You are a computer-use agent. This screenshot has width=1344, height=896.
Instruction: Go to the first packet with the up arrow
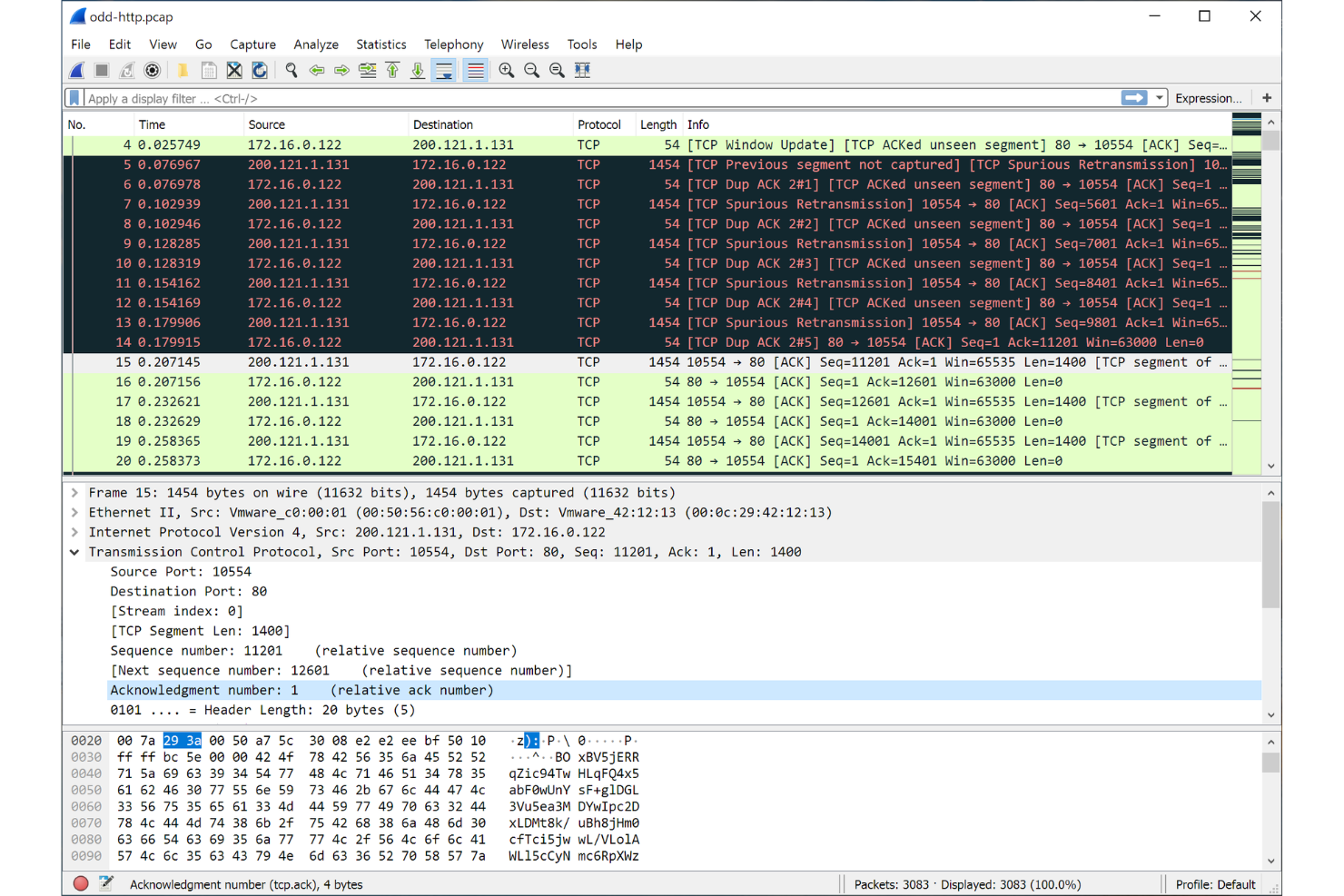point(392,70)
